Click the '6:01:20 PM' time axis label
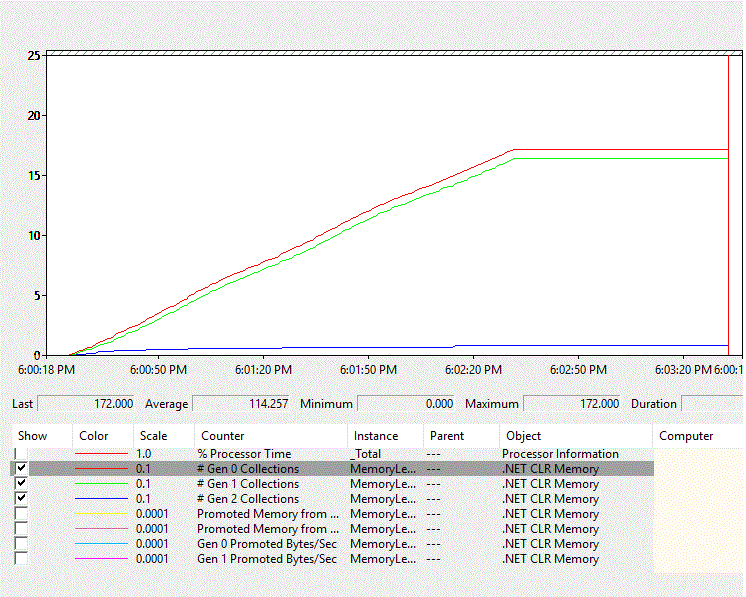 [x=263, y=370]
